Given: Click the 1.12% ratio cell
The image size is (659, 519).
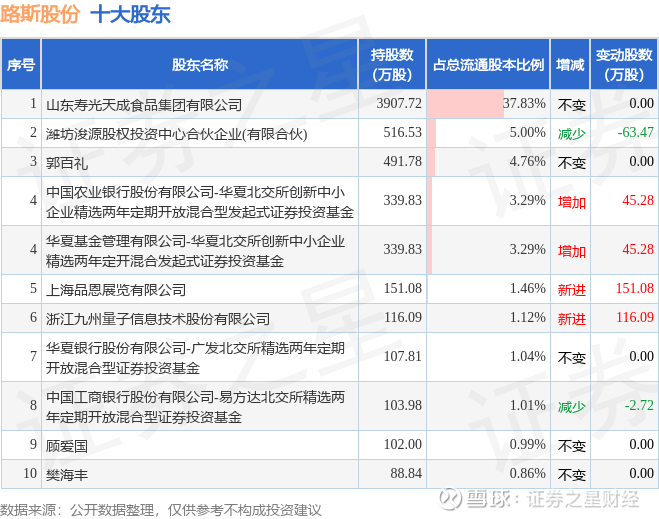Looking at the screenshot, I should click(x=488, y=318).
